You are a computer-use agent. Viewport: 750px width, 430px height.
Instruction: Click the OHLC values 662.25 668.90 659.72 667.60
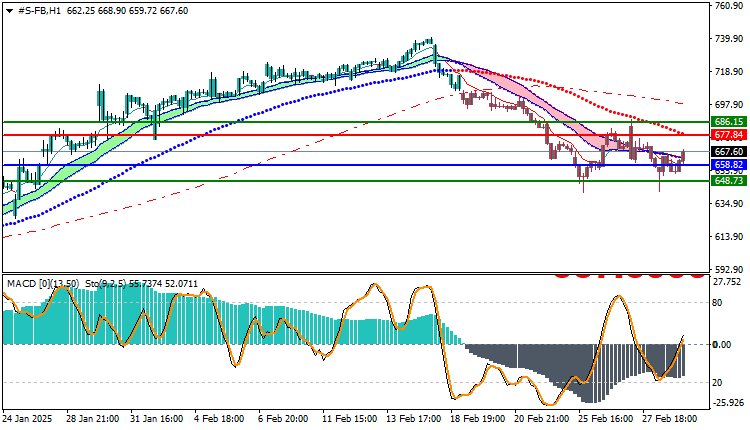pos(127,11)
